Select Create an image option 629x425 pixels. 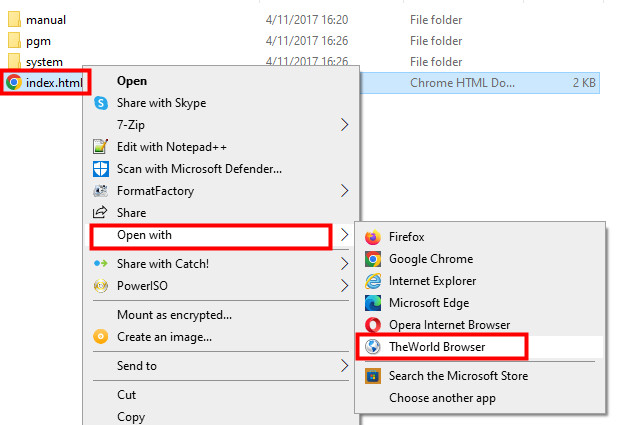pos(164,337)
